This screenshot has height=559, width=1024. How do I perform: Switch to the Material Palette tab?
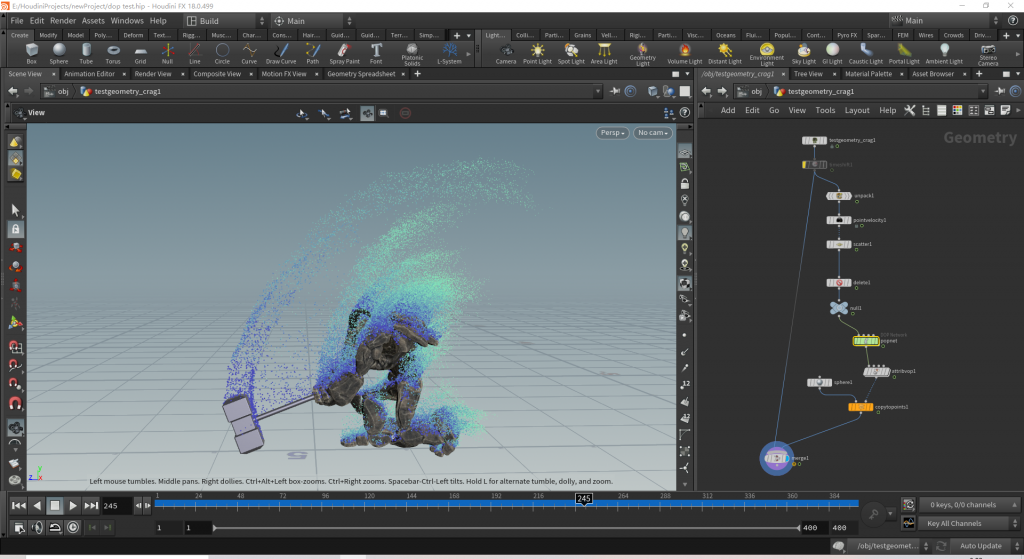[868, 74]
